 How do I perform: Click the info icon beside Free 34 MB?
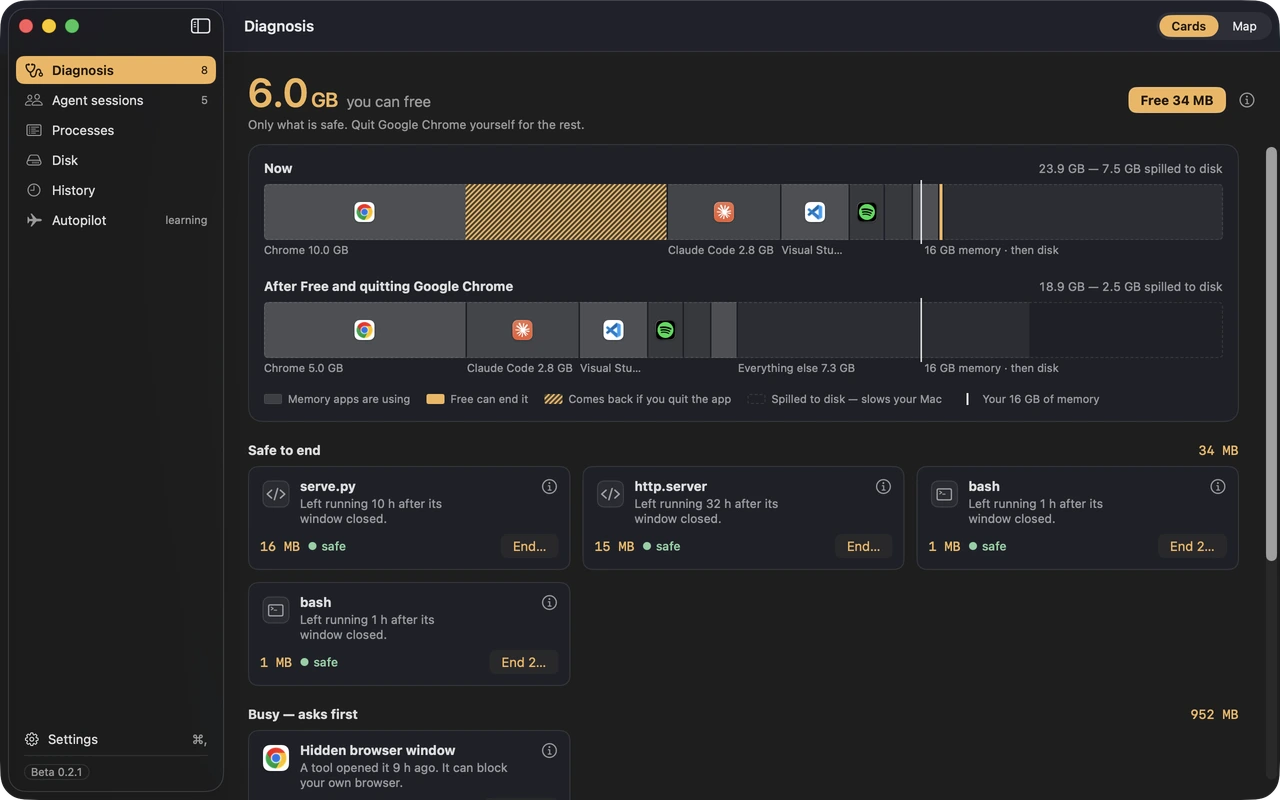[1247, 100]
